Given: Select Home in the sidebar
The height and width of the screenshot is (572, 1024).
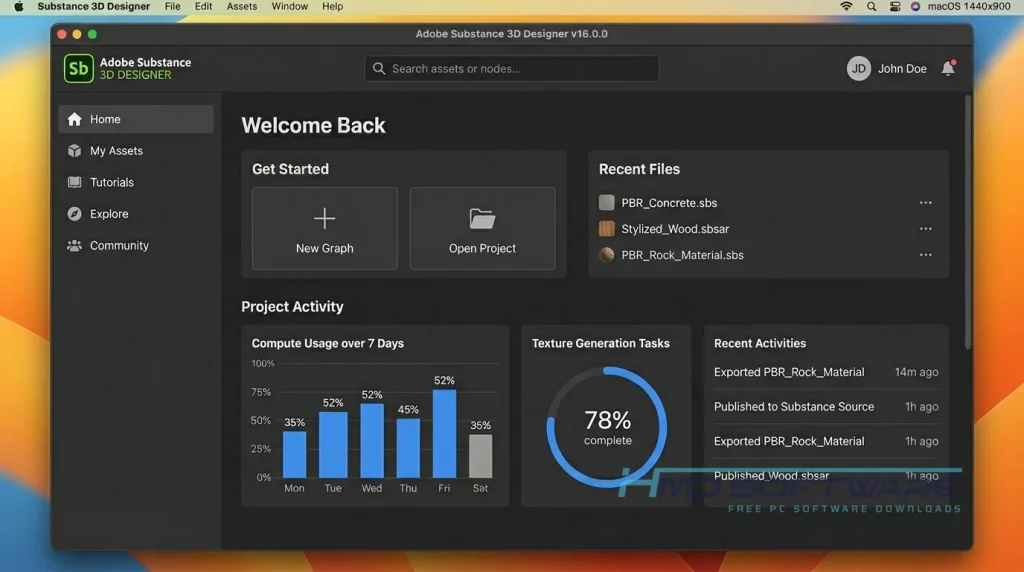Looking at the screenshot, I should 136,119.
